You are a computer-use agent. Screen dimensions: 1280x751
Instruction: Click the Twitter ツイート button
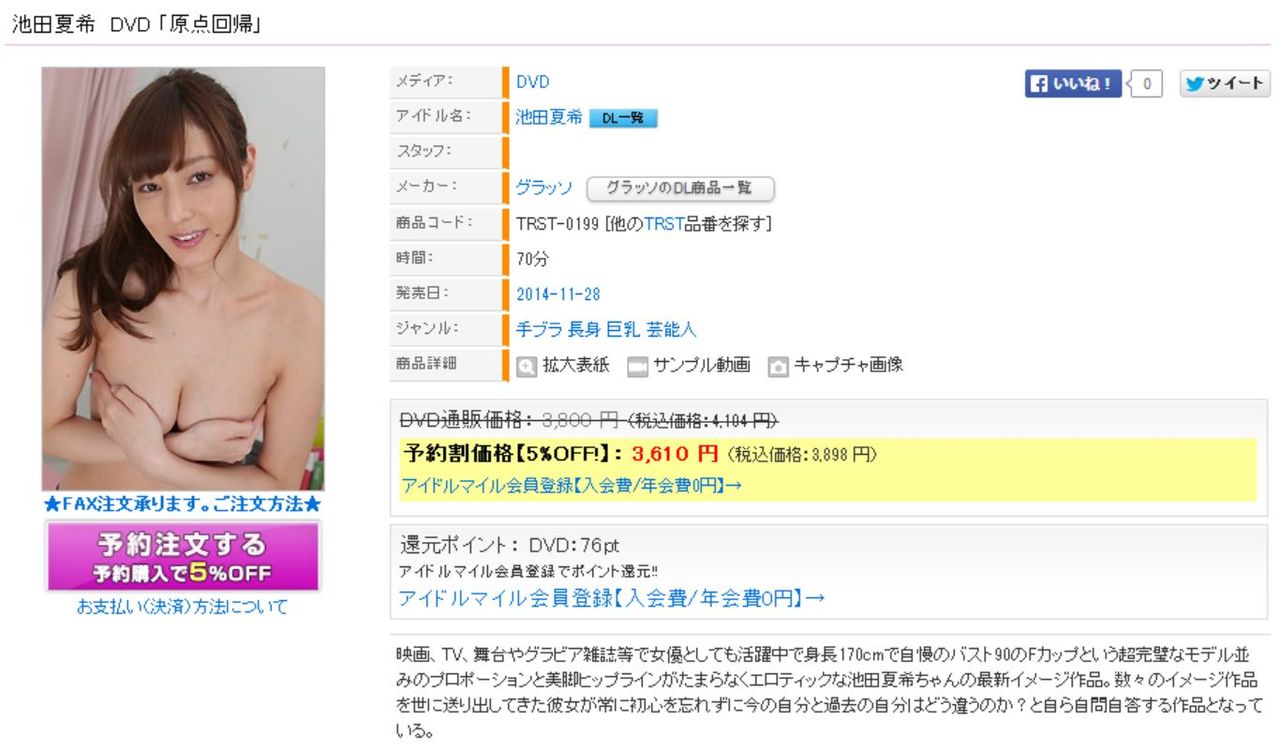pos(1225,84)
